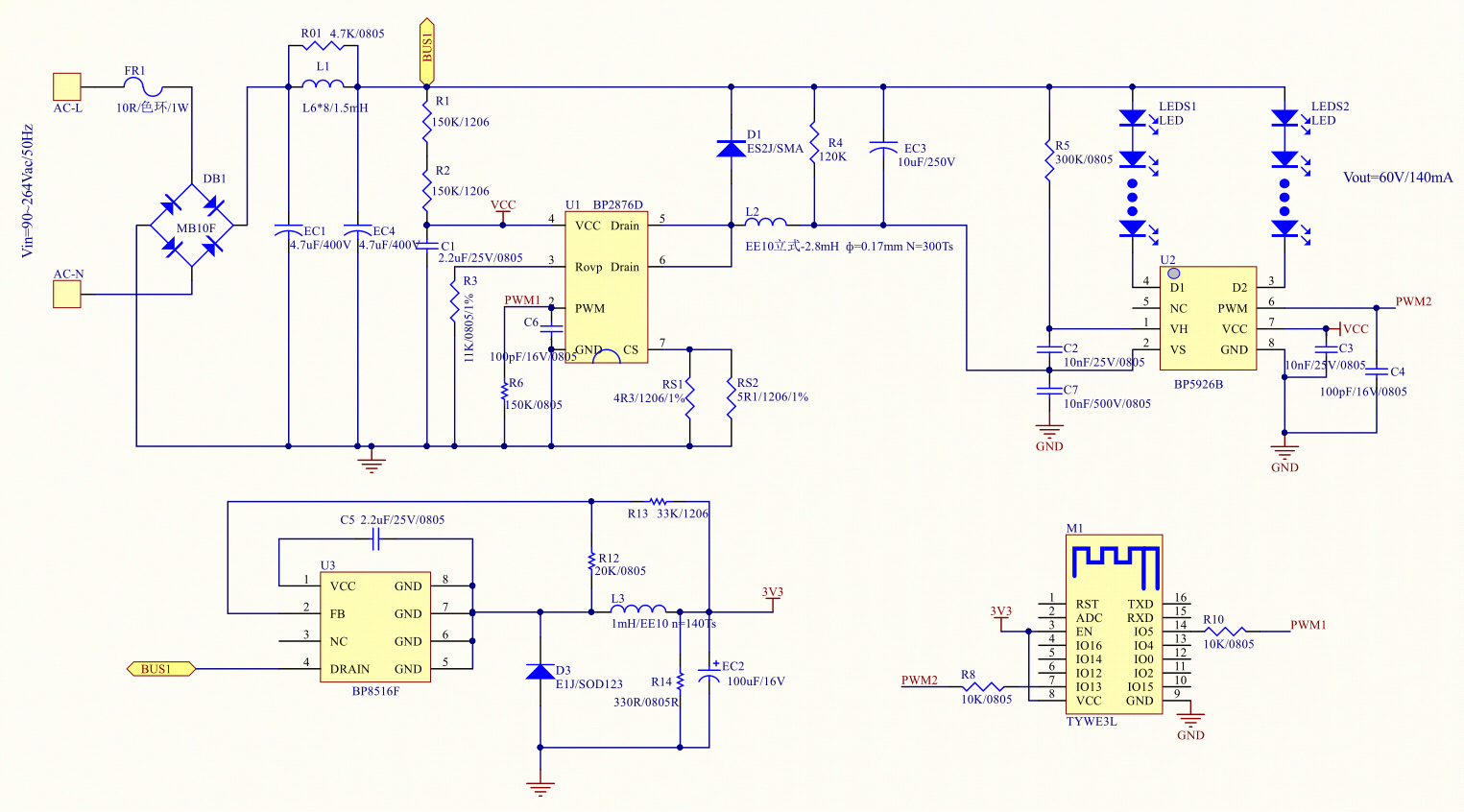Select the top LED of LEDS2 string

tap(1288, 118)
